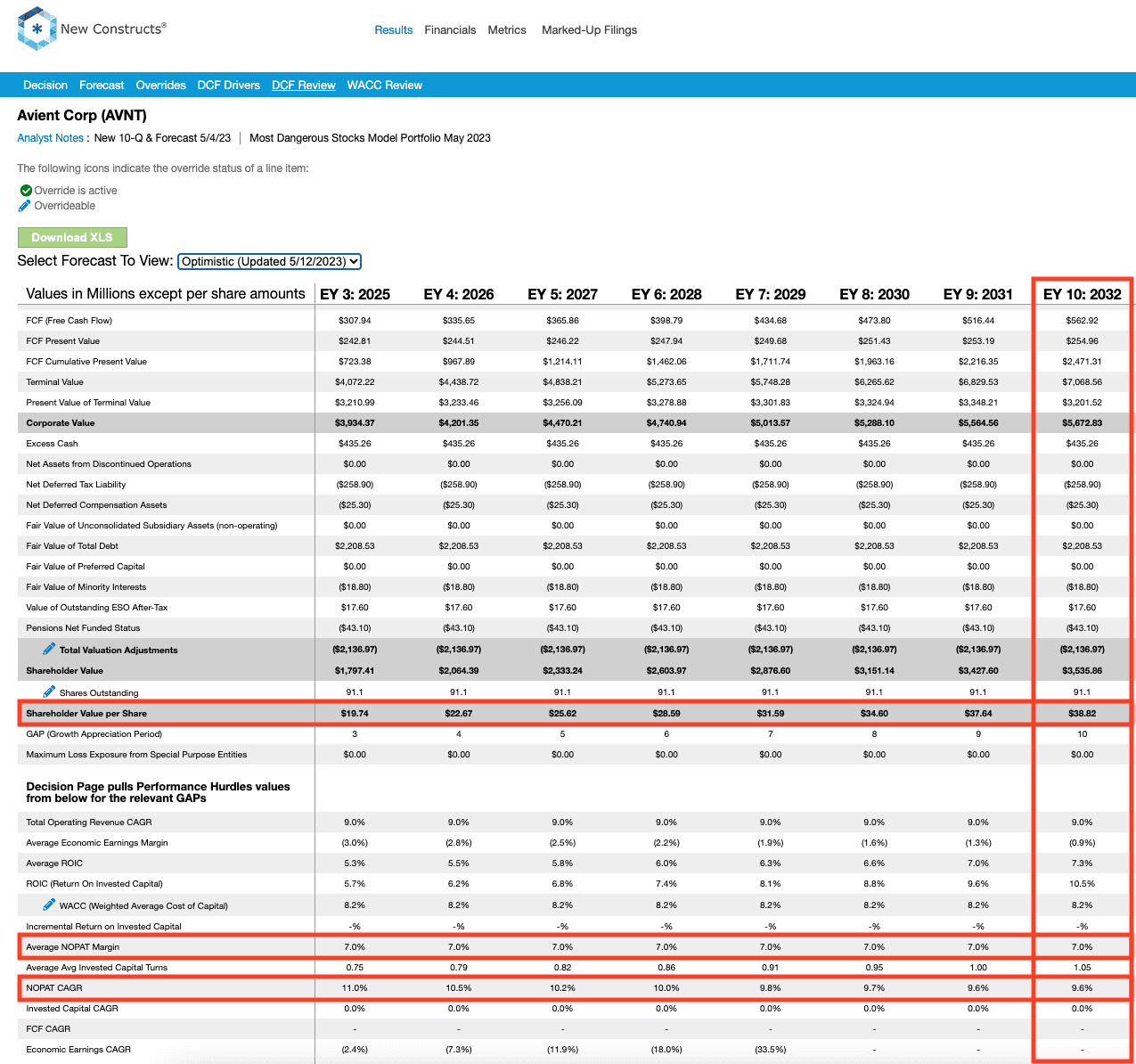Click the EY 10: 2032 column header

(1083, 294)
